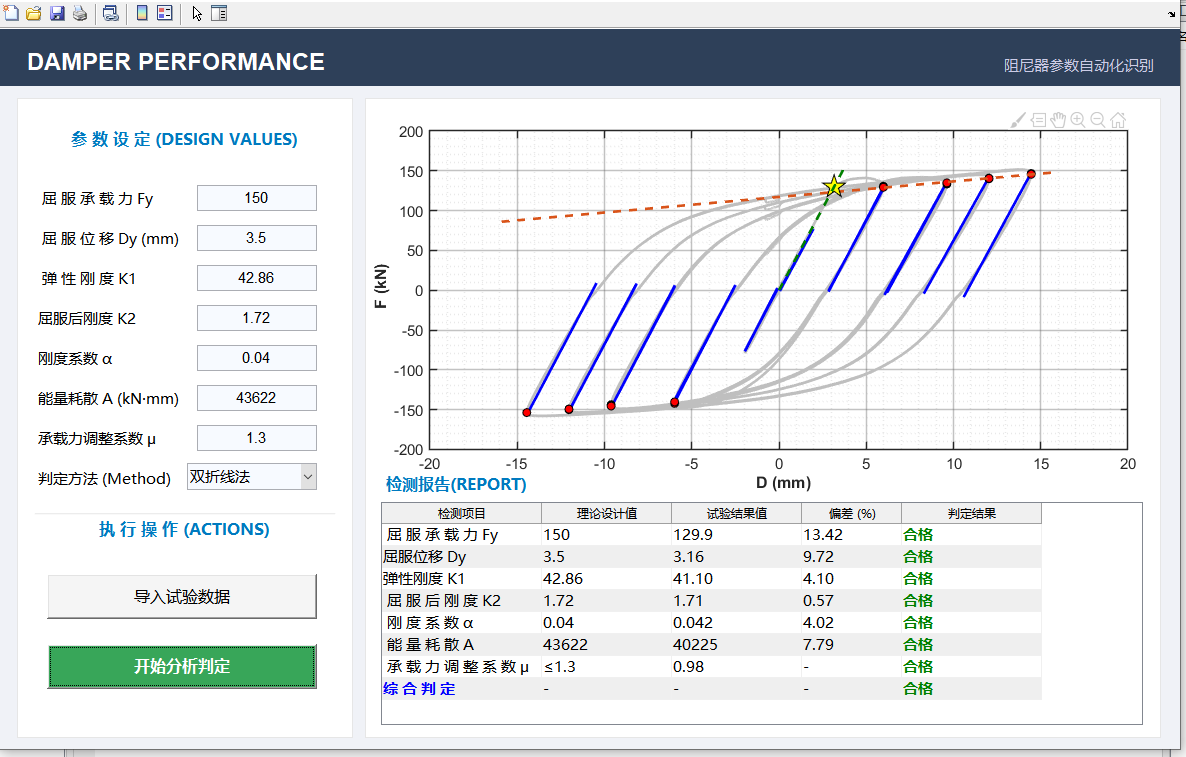Select test result cell 0.042
Screen dimensions: 1186x757
point(737,622)
